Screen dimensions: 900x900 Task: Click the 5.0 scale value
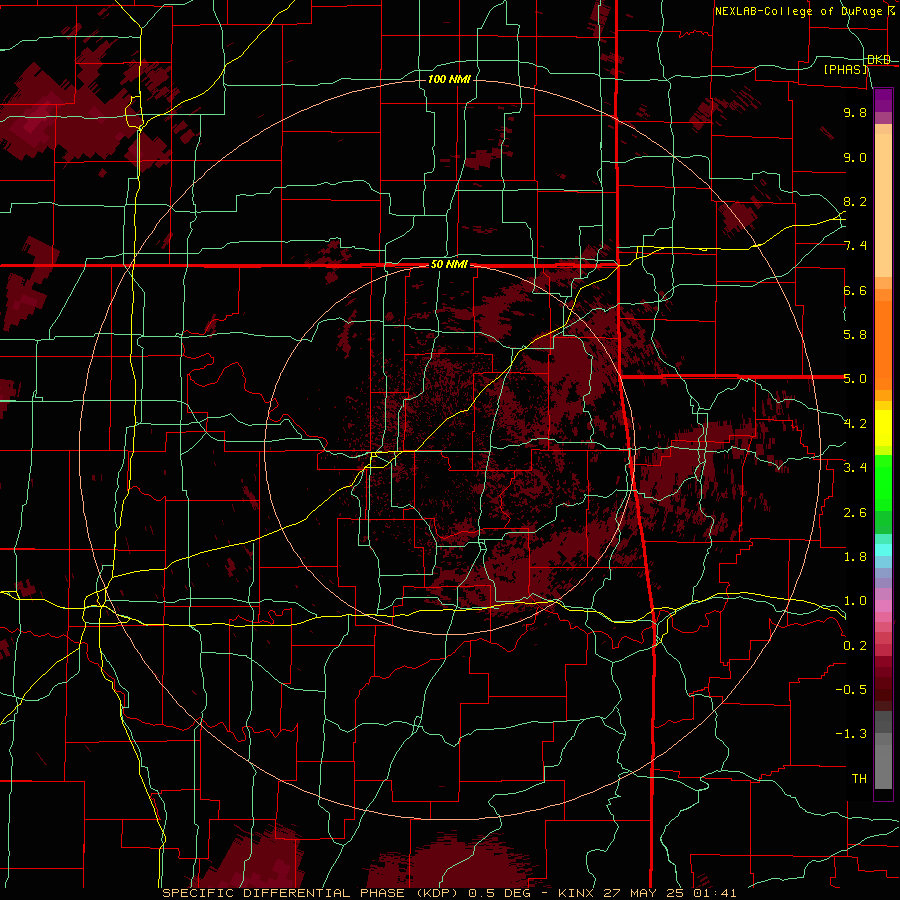(855, 379)
